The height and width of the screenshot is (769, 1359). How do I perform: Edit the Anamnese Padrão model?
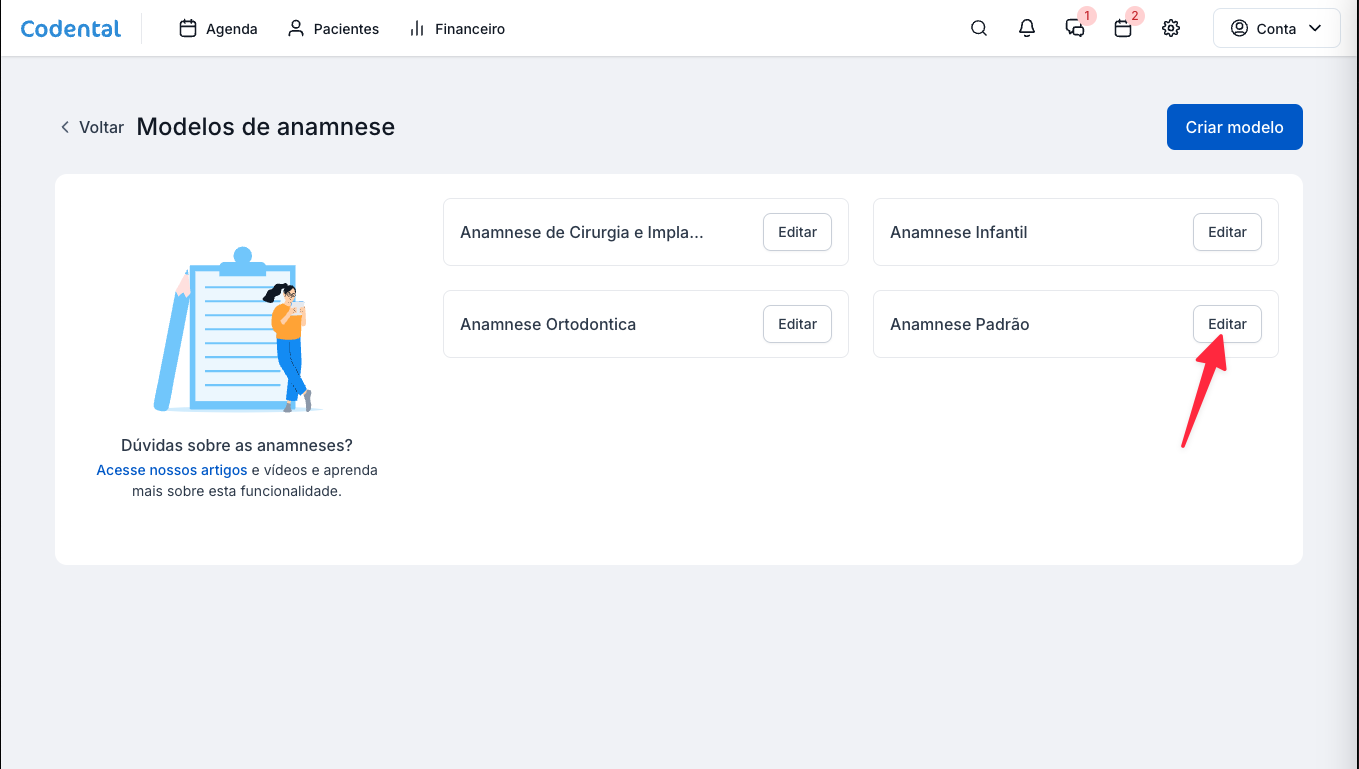point(1227,324)
